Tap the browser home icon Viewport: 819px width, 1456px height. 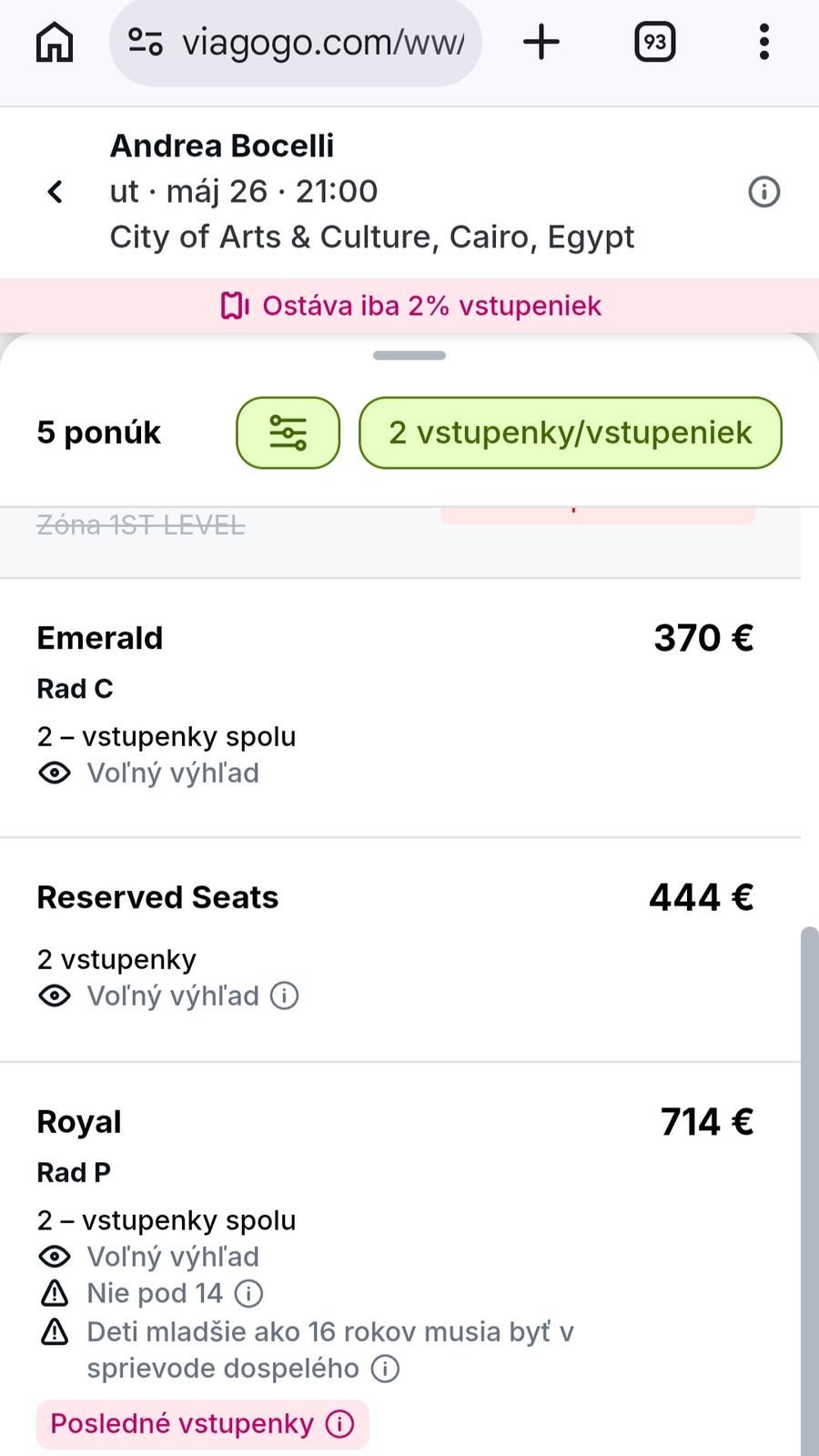[55, 42]
